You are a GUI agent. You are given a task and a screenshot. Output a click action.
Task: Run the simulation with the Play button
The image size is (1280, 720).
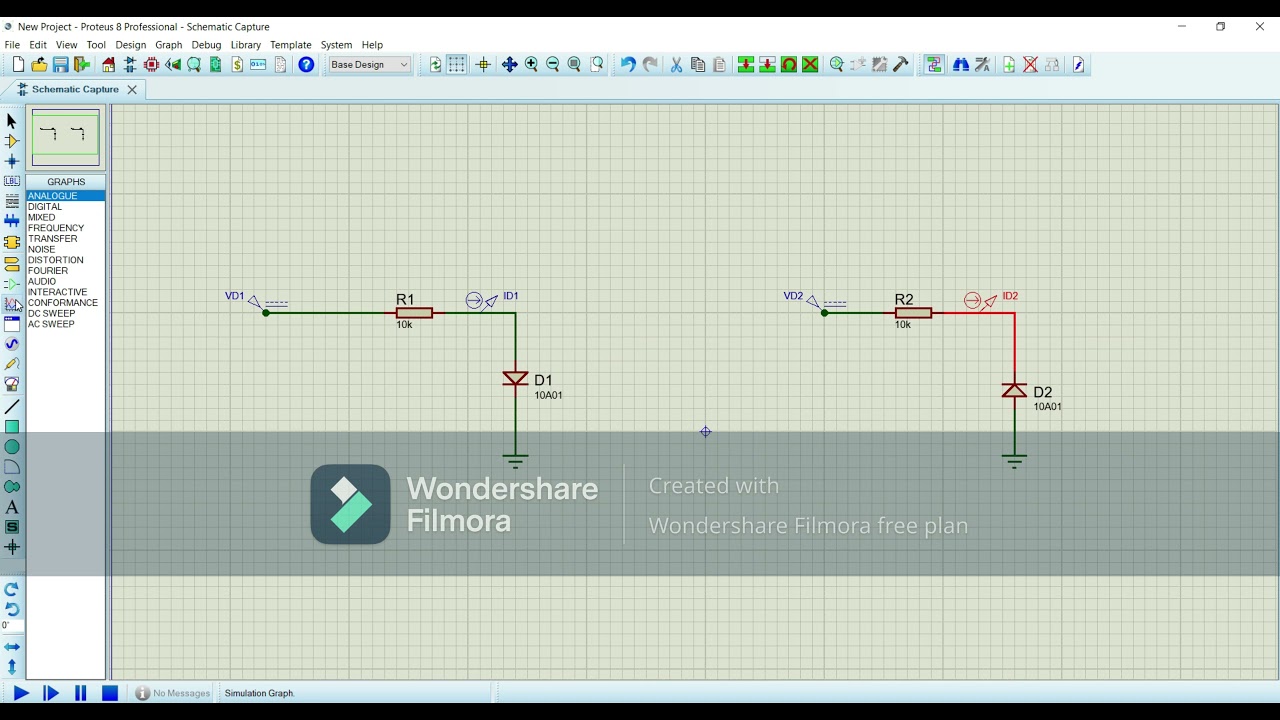tap(20, 693)
